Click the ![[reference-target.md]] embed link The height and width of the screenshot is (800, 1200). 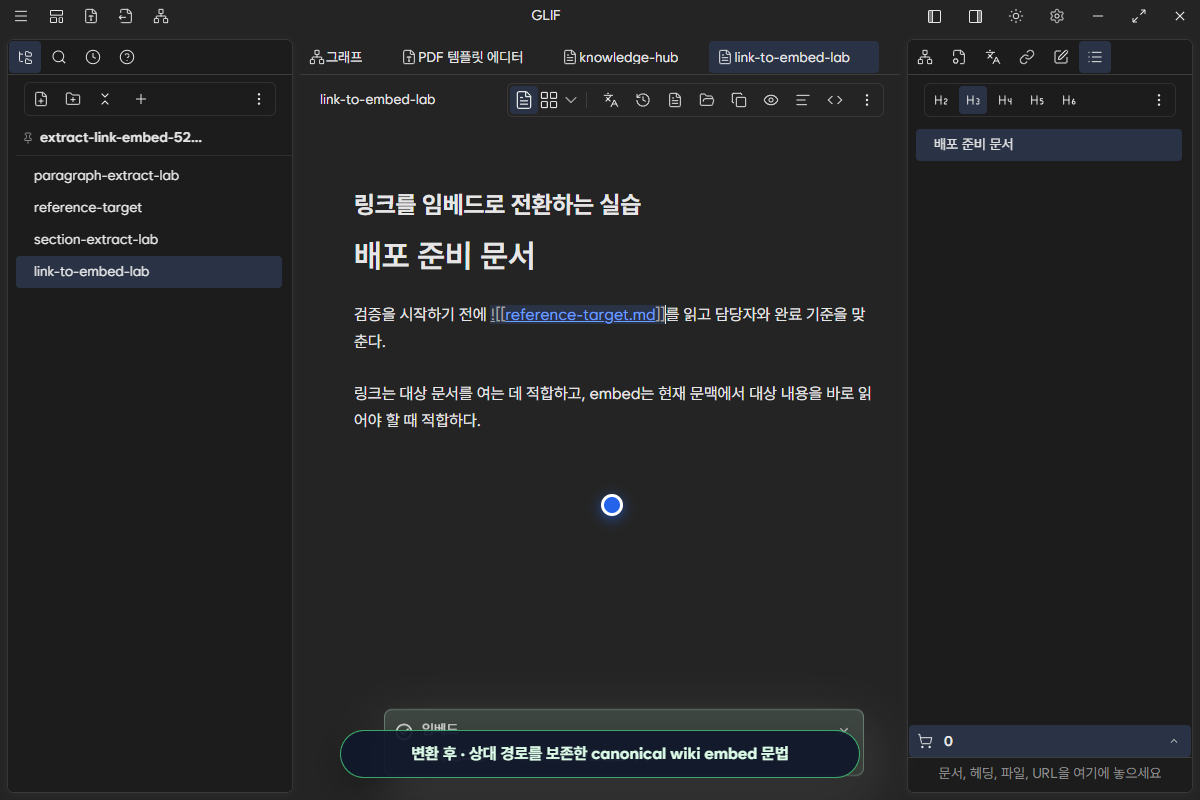[x=578, y=314]
